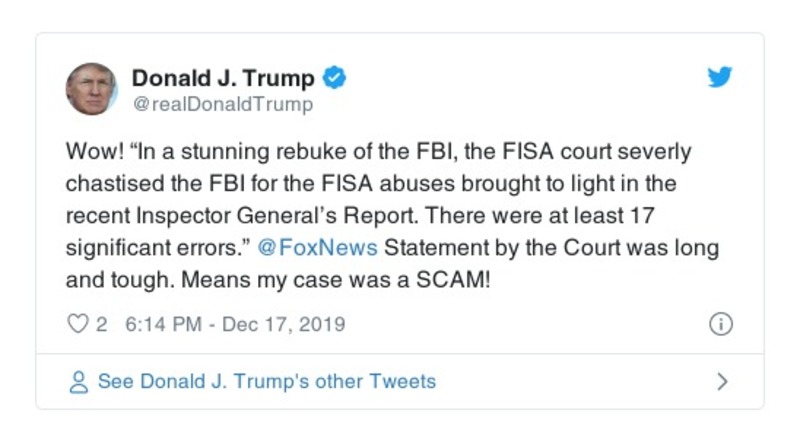This screenshot has width=800, height=445.
Task: Click the person icon beside other Tweets
Action: tap(78, 382)
